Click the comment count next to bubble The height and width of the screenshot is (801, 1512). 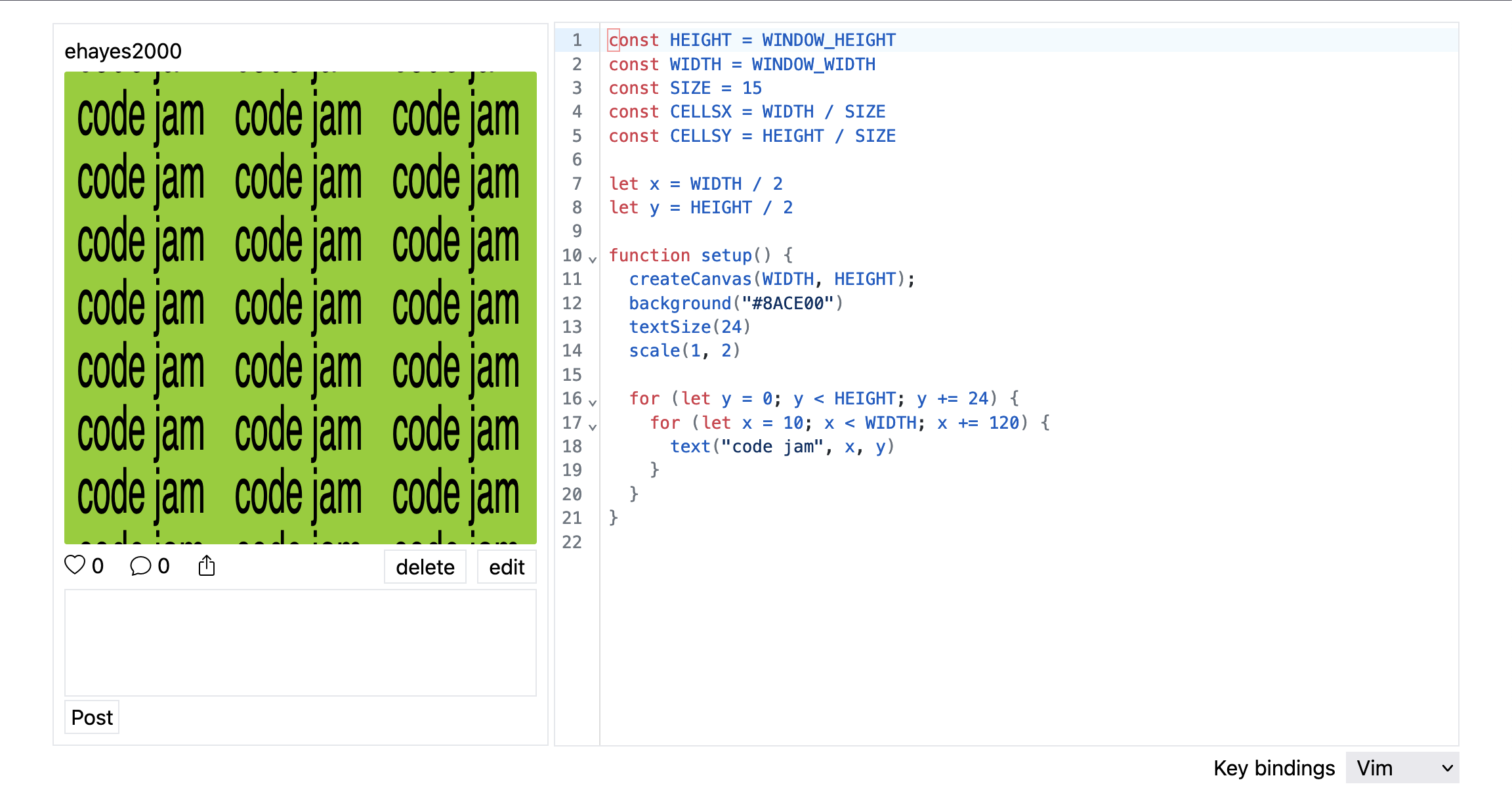click(x=164, y=566)
